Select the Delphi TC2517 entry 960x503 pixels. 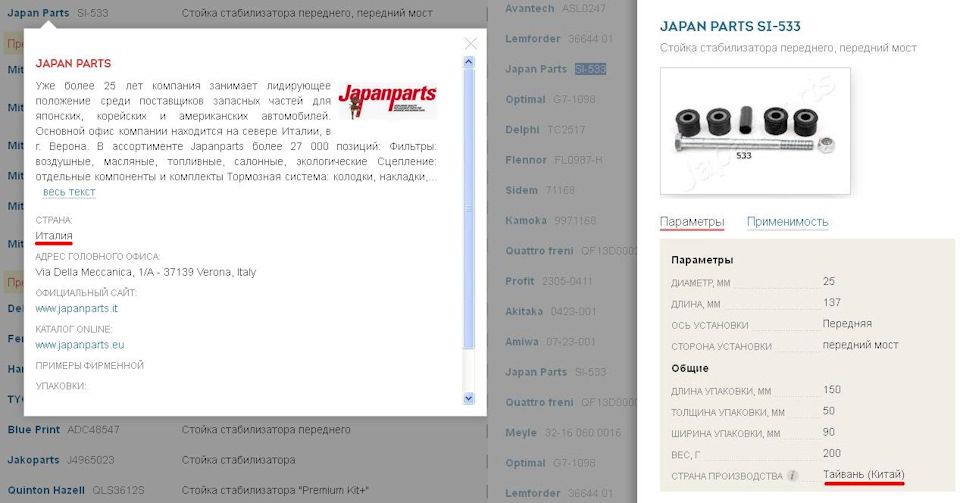tap(545, 130)
